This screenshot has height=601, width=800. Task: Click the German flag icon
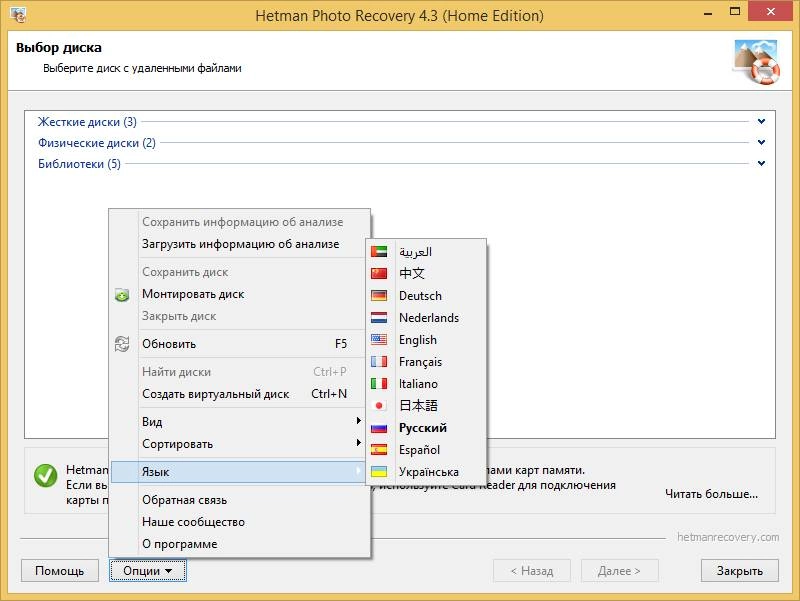379,295
